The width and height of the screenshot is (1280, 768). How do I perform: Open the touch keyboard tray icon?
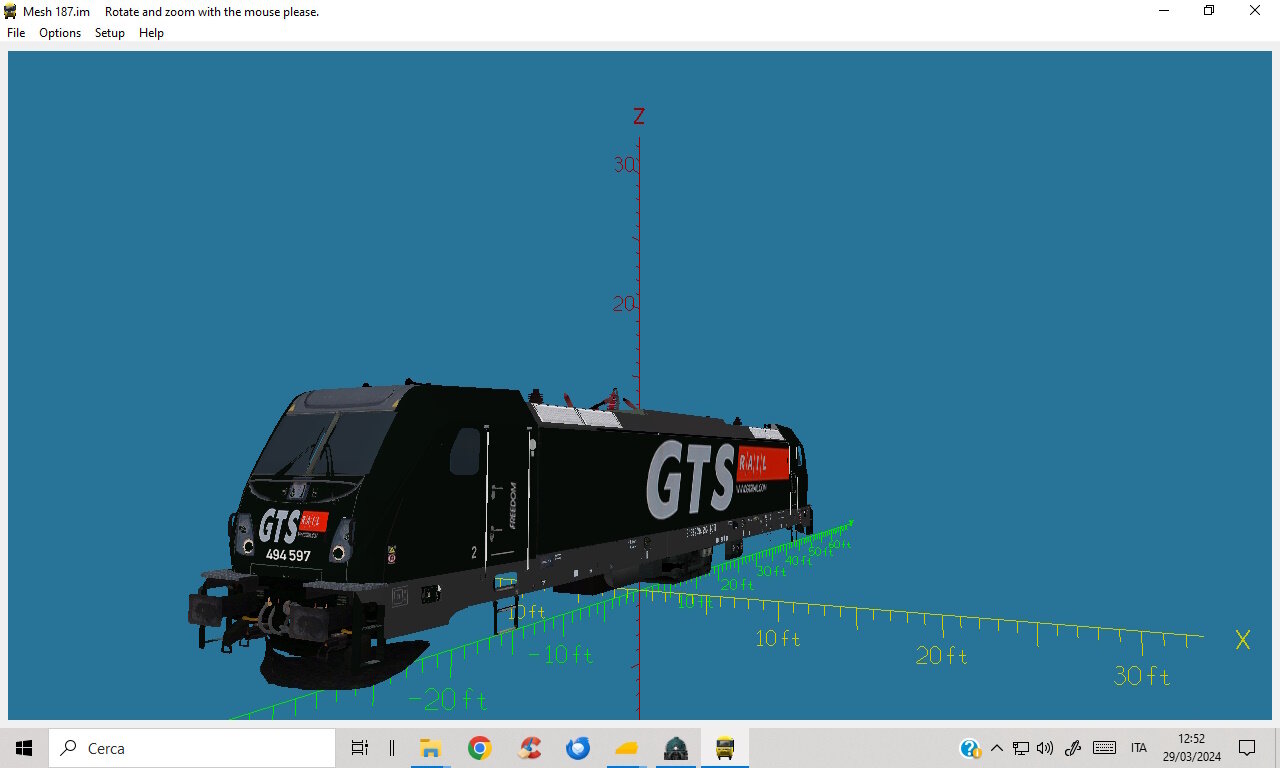tap(1104, 748)
